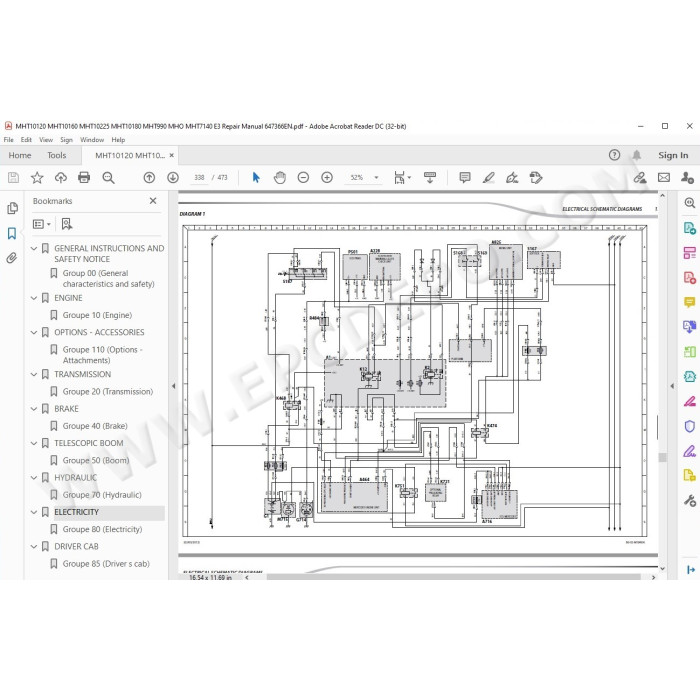Open the View menu
Screen dimensions: 700x700
pyautogui.click(x=46, y=140)
